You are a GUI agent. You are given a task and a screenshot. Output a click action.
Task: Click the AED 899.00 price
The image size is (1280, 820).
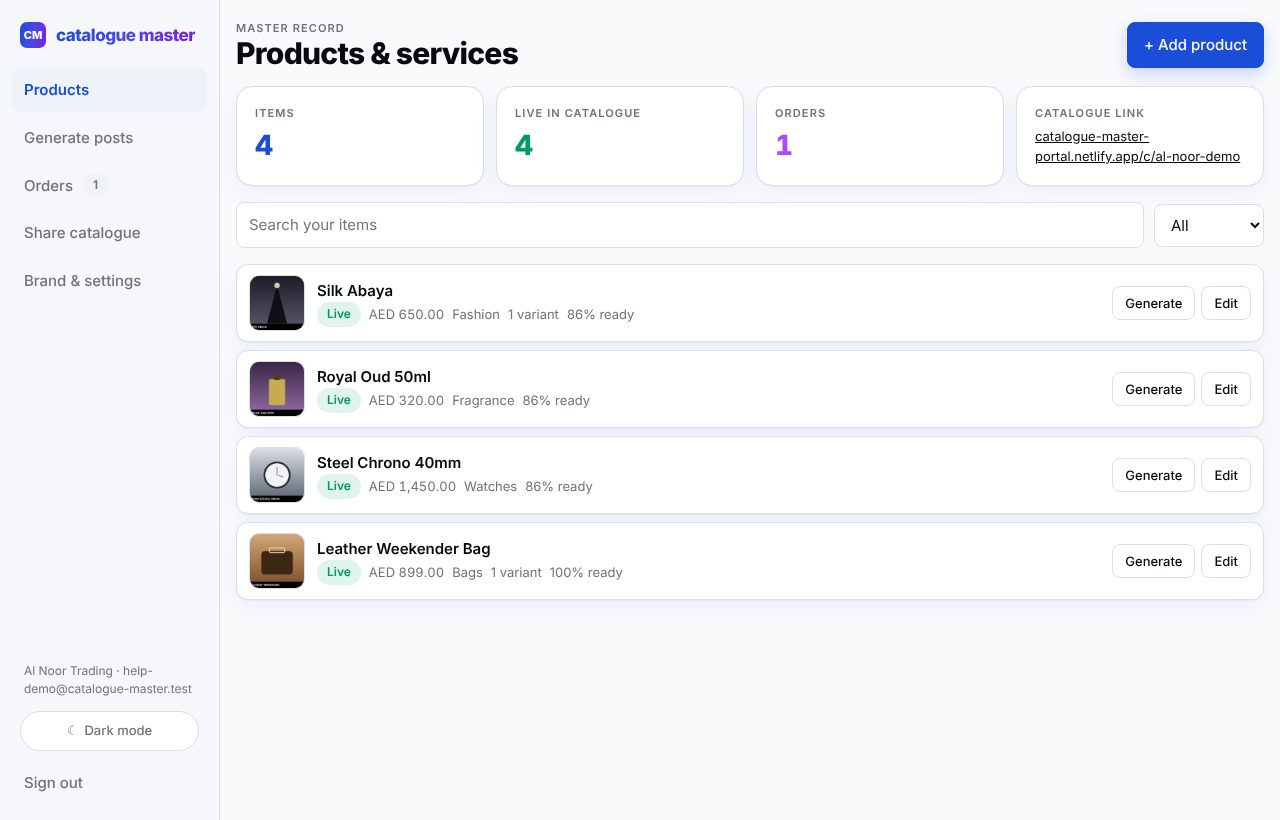pos(406,573)
